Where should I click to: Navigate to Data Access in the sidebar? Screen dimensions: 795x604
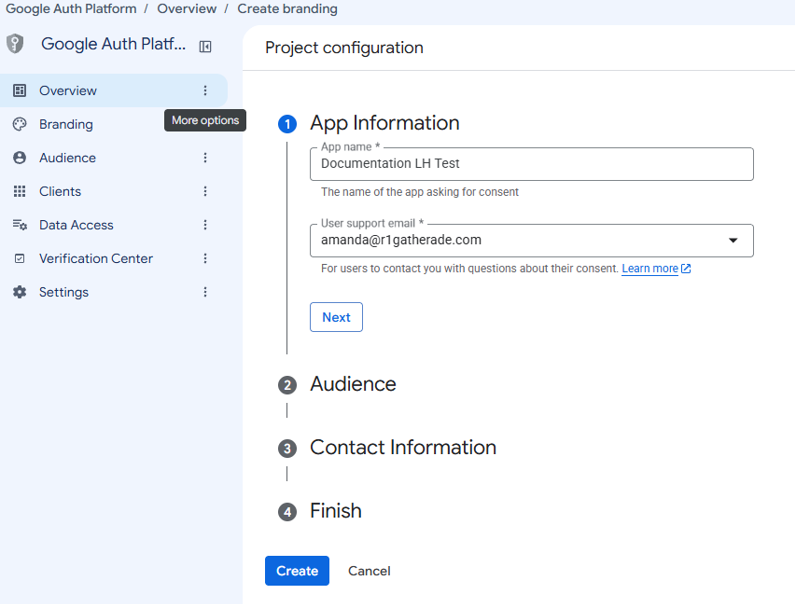(x=77, y=225)
